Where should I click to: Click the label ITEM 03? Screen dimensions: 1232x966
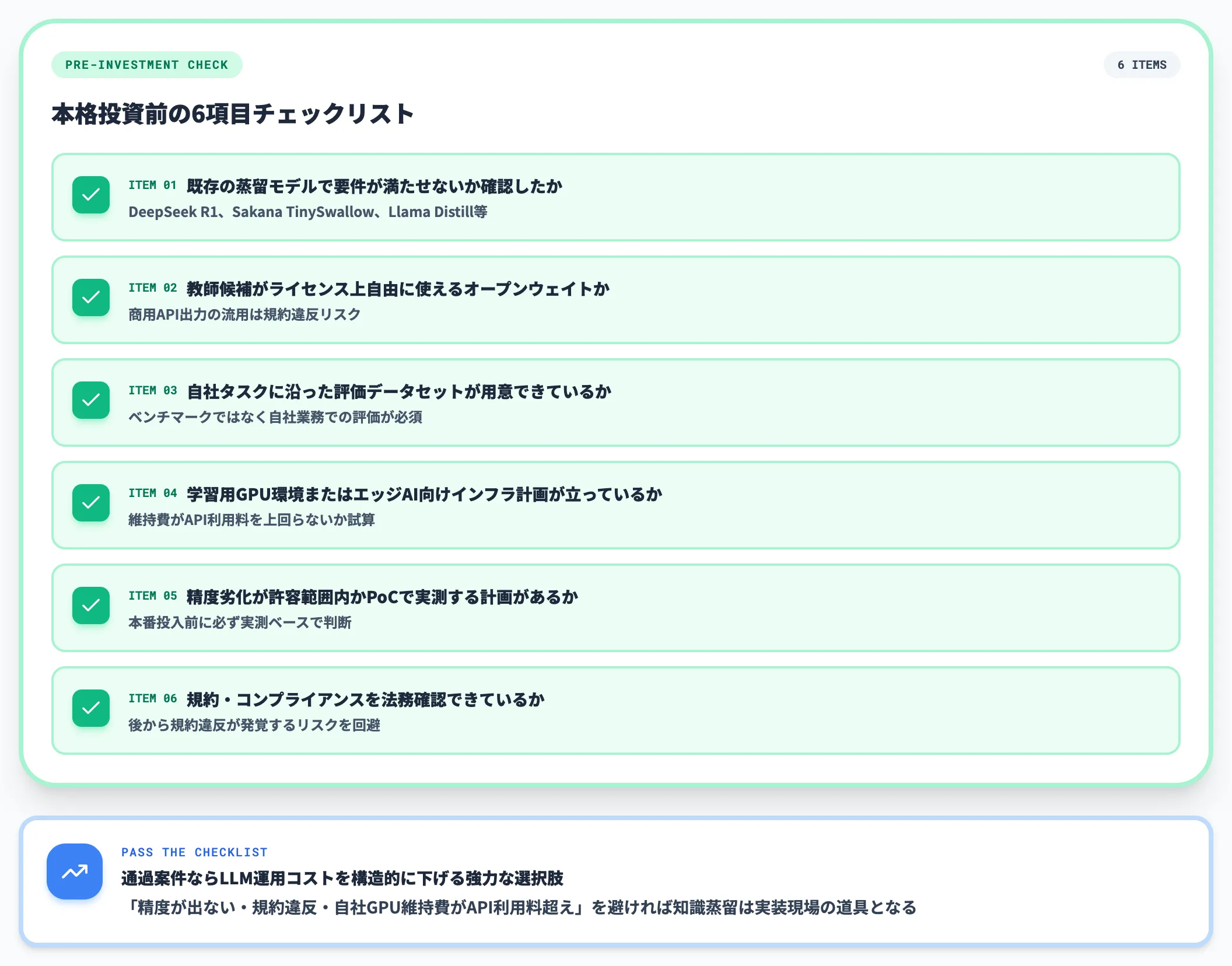(152, 391)
